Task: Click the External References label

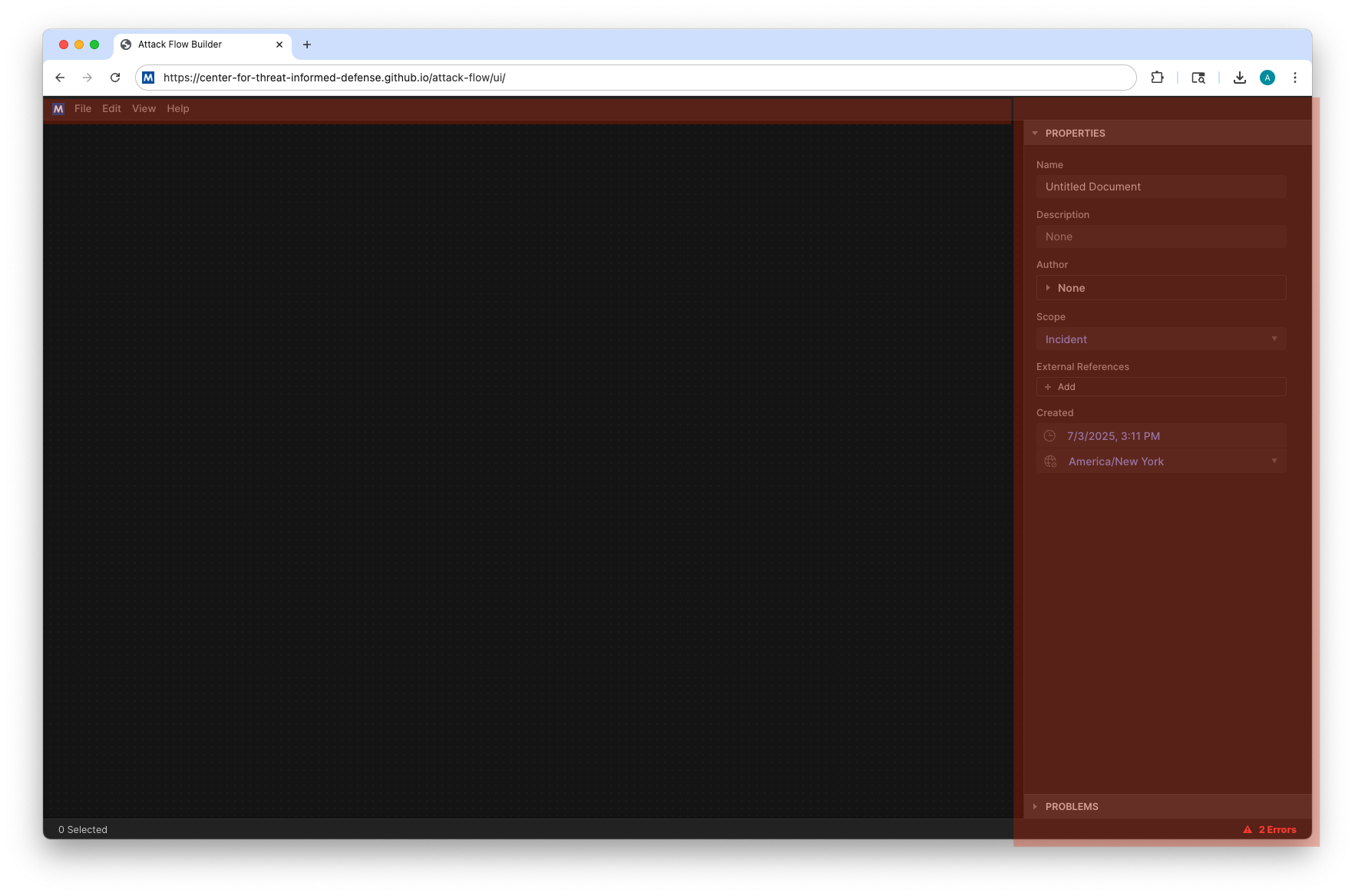Action: pyautogui.click(x=1082, y=367)
